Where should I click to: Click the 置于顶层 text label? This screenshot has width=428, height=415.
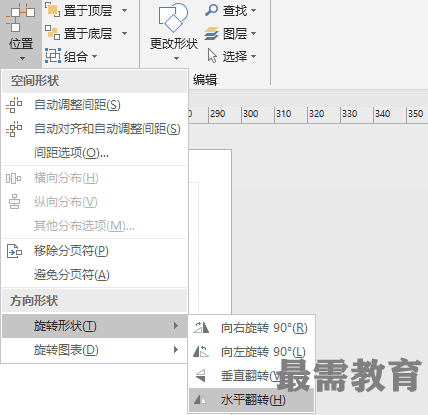coord(88,11)
